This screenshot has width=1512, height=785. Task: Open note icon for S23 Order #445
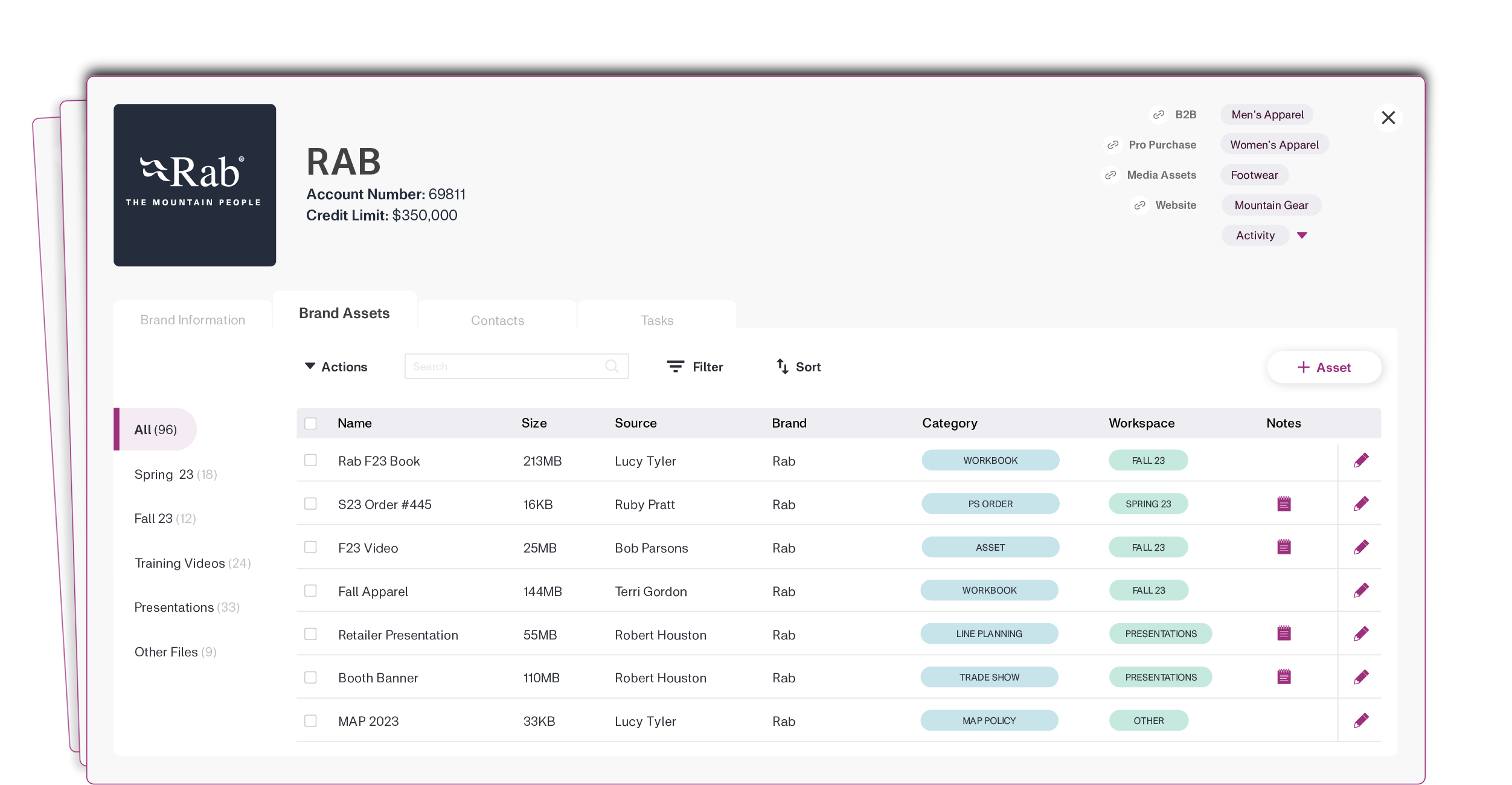[1284, 504]
